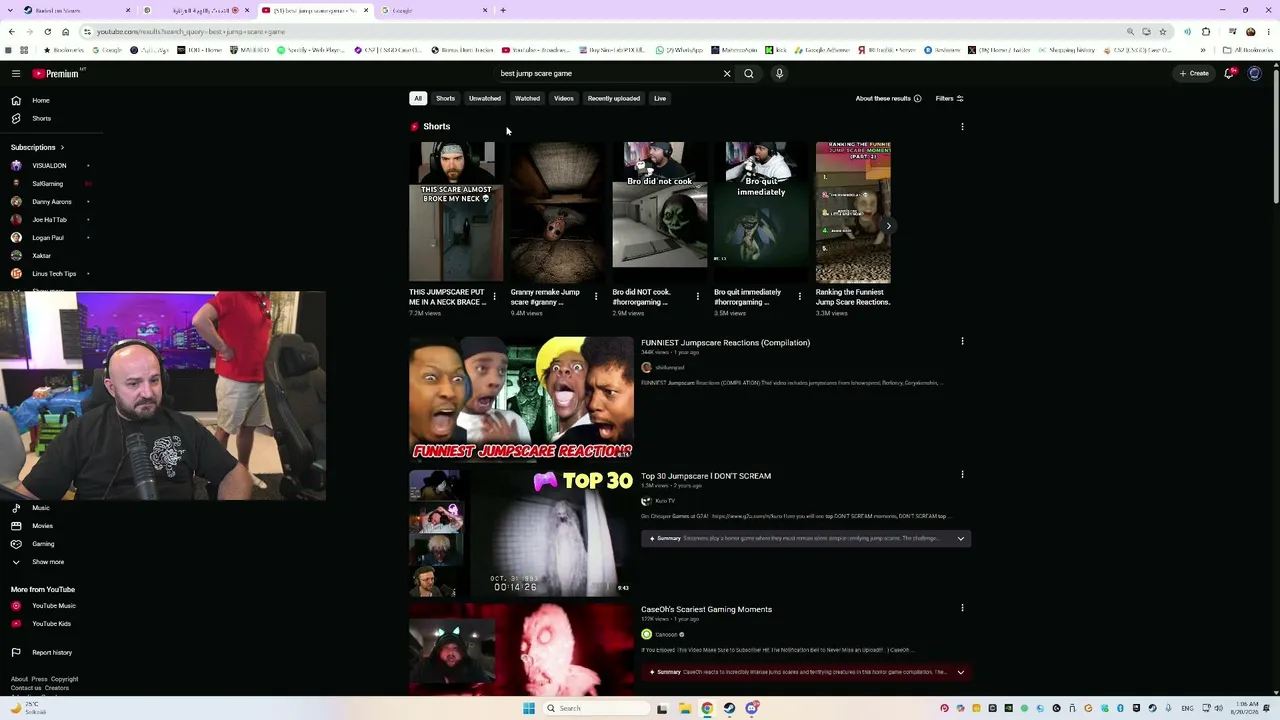Image resolution: width=1280 pixels, height=720 pixels.
Task: Open YouTube notifications bell
Action: pos(1229,73)
